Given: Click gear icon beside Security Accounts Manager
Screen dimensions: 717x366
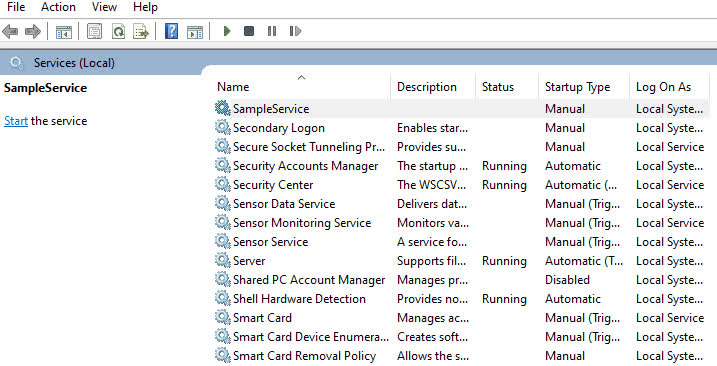Looking at the screenshot, I should coord(223,166).
